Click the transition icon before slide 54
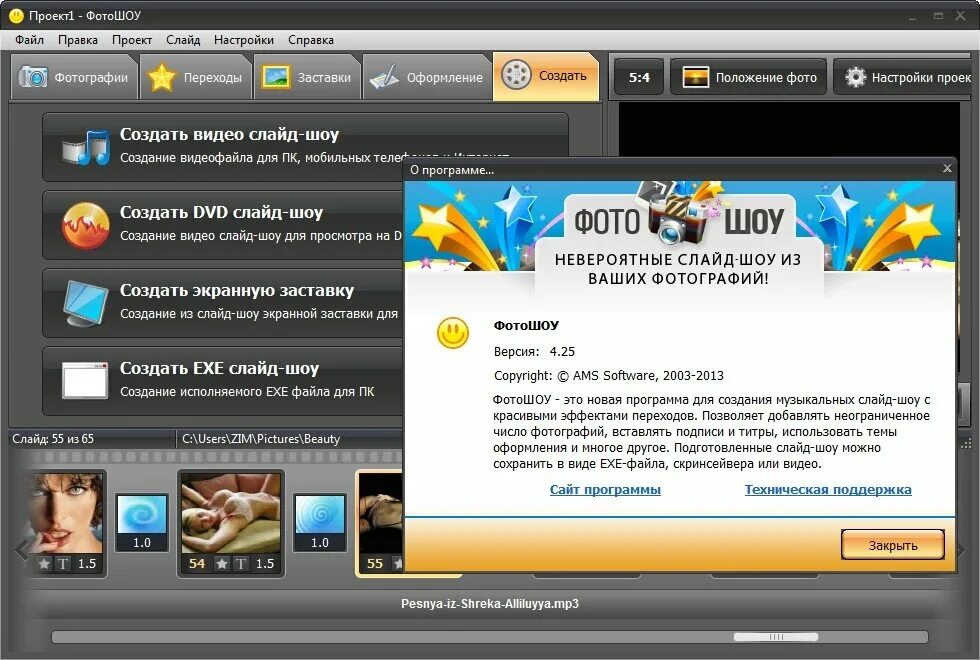 142,522
